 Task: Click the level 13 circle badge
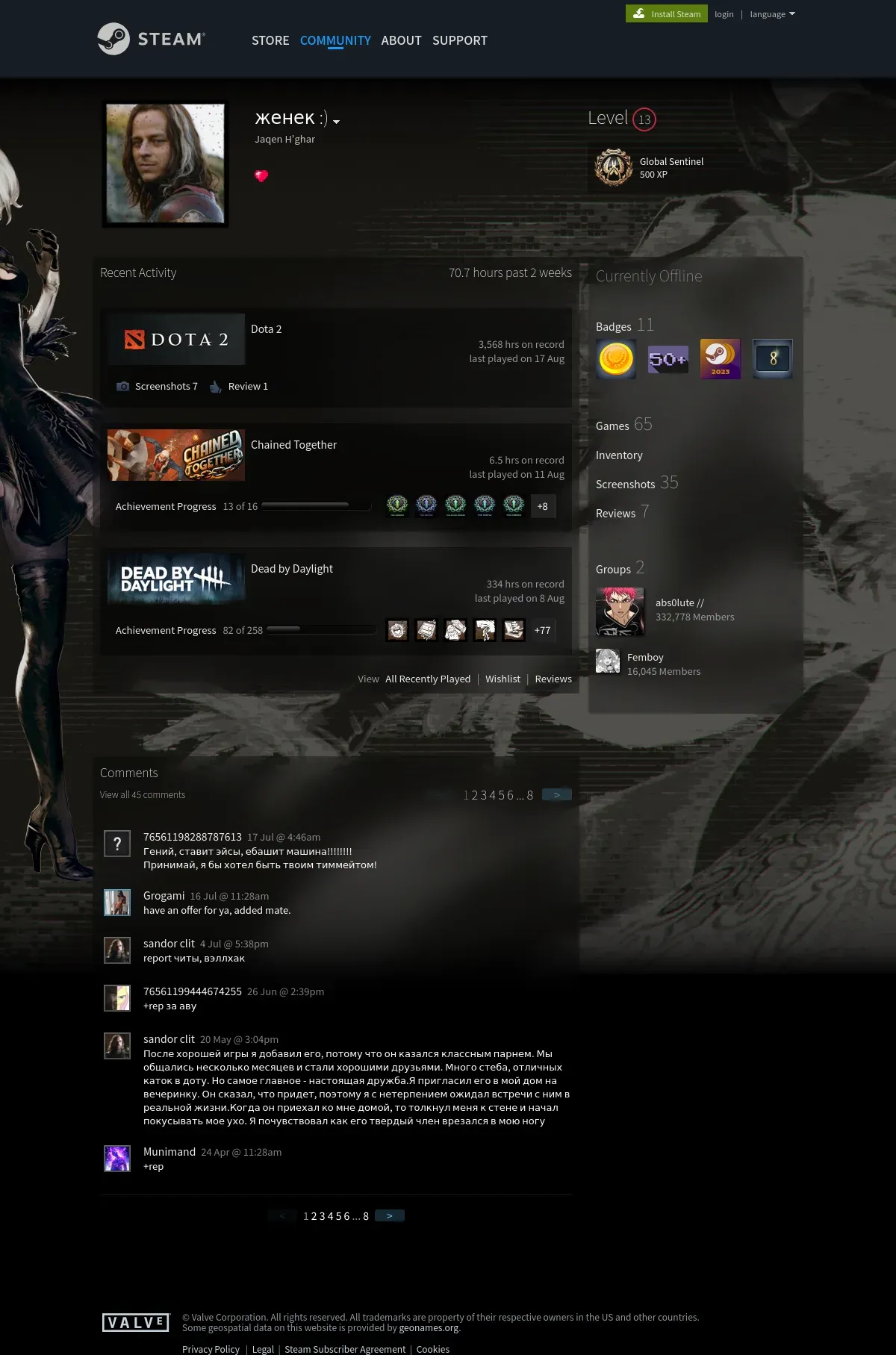[644, 119]
